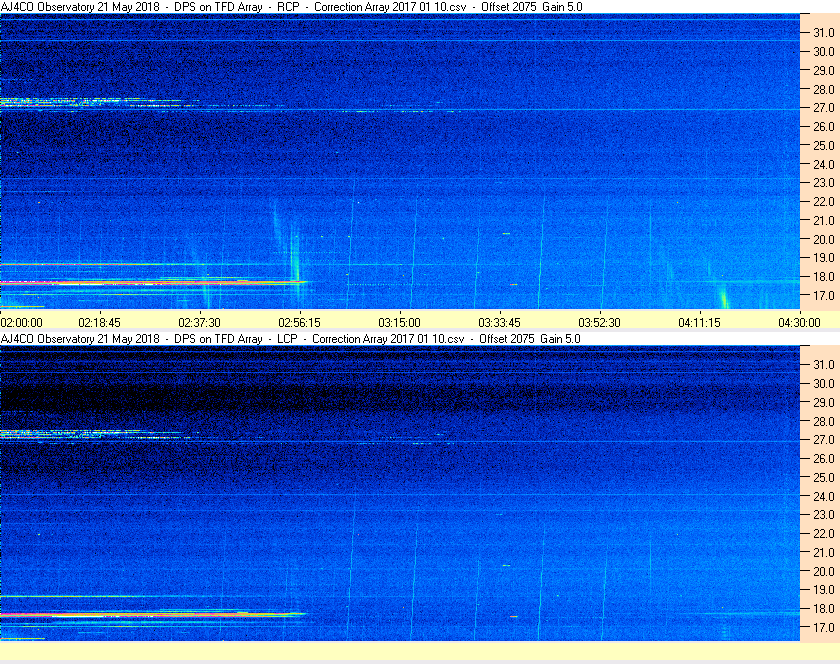
Task: Click the 30.0 frequency label on RCP axis
Action: 824,51
